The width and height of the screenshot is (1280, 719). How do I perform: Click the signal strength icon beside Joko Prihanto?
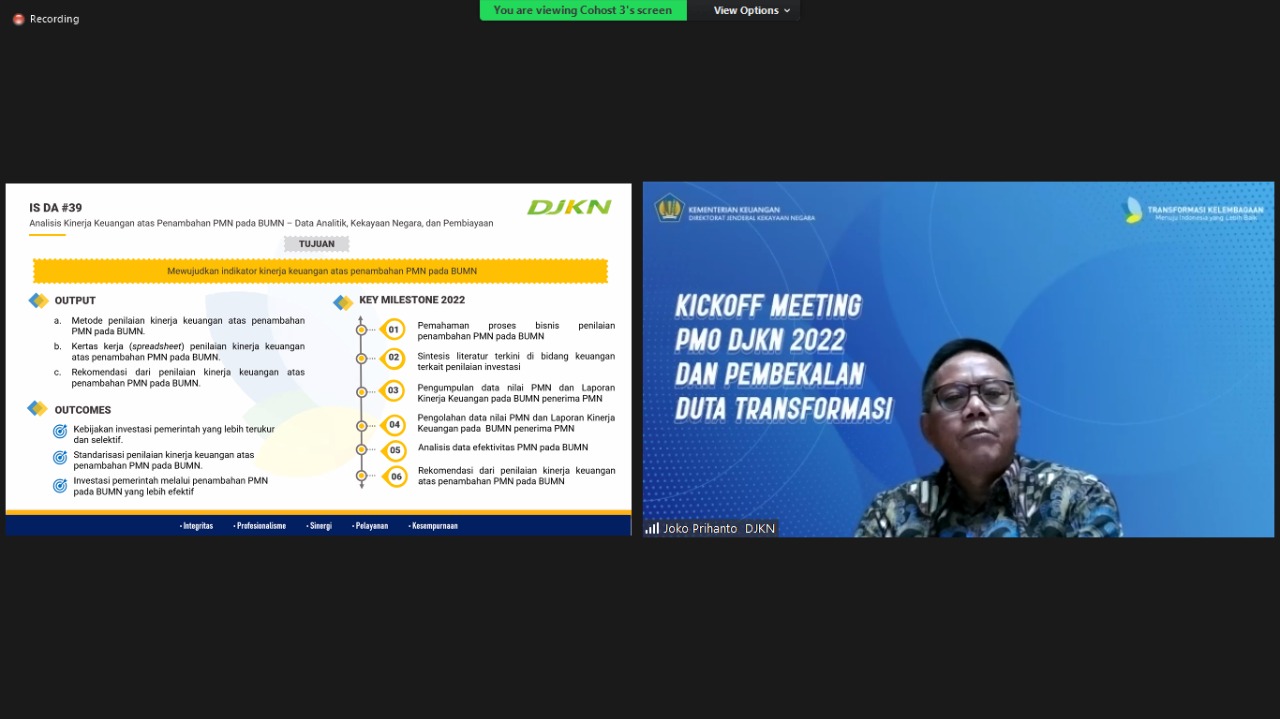click(652, 528)
